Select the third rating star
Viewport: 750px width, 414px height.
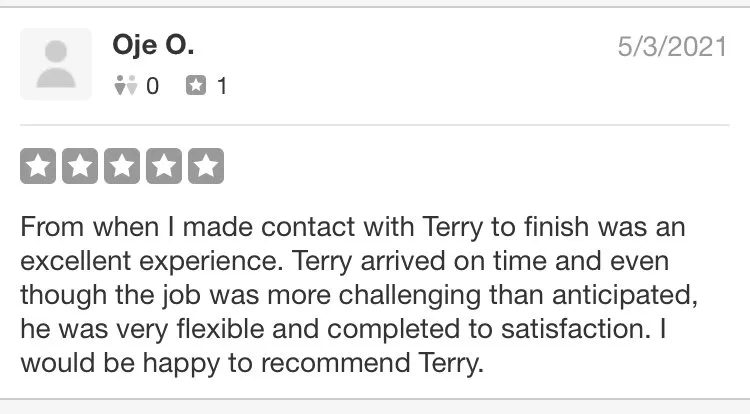[x=122, y=166]
